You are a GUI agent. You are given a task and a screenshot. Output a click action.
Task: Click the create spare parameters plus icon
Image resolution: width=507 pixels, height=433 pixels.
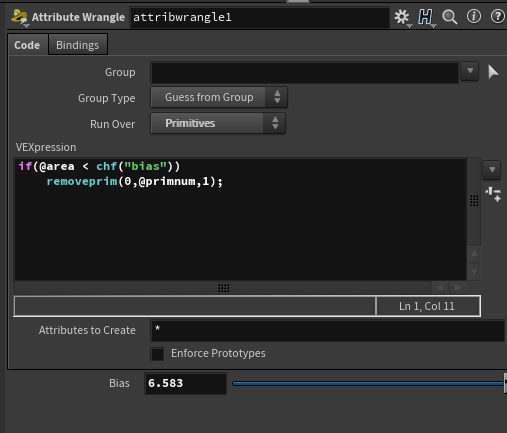pos(493,194)
